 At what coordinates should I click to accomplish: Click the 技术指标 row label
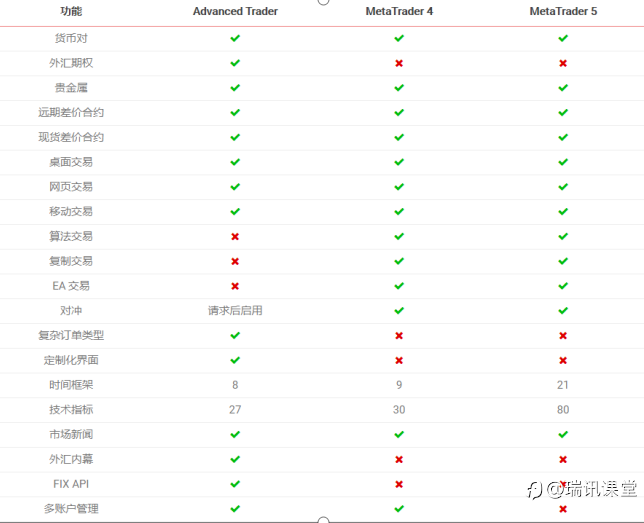71,410
